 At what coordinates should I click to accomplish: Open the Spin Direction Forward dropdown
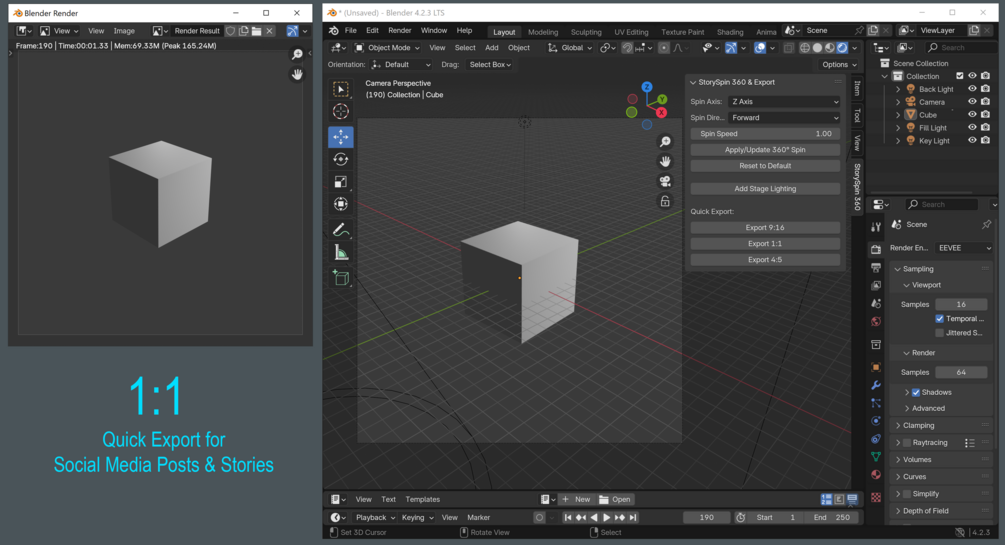click(x=785, y=117)
